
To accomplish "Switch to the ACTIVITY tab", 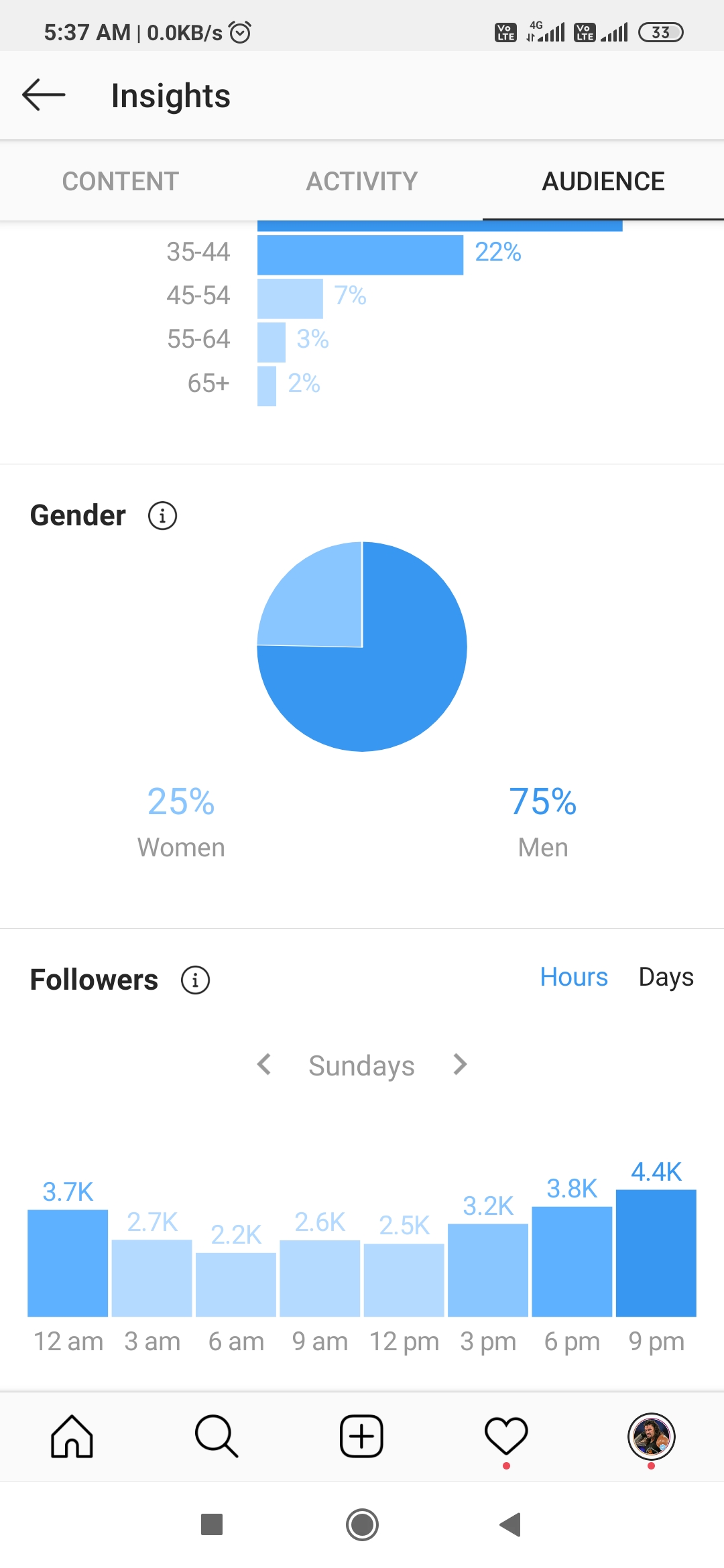I will click(x=362, y=181).
